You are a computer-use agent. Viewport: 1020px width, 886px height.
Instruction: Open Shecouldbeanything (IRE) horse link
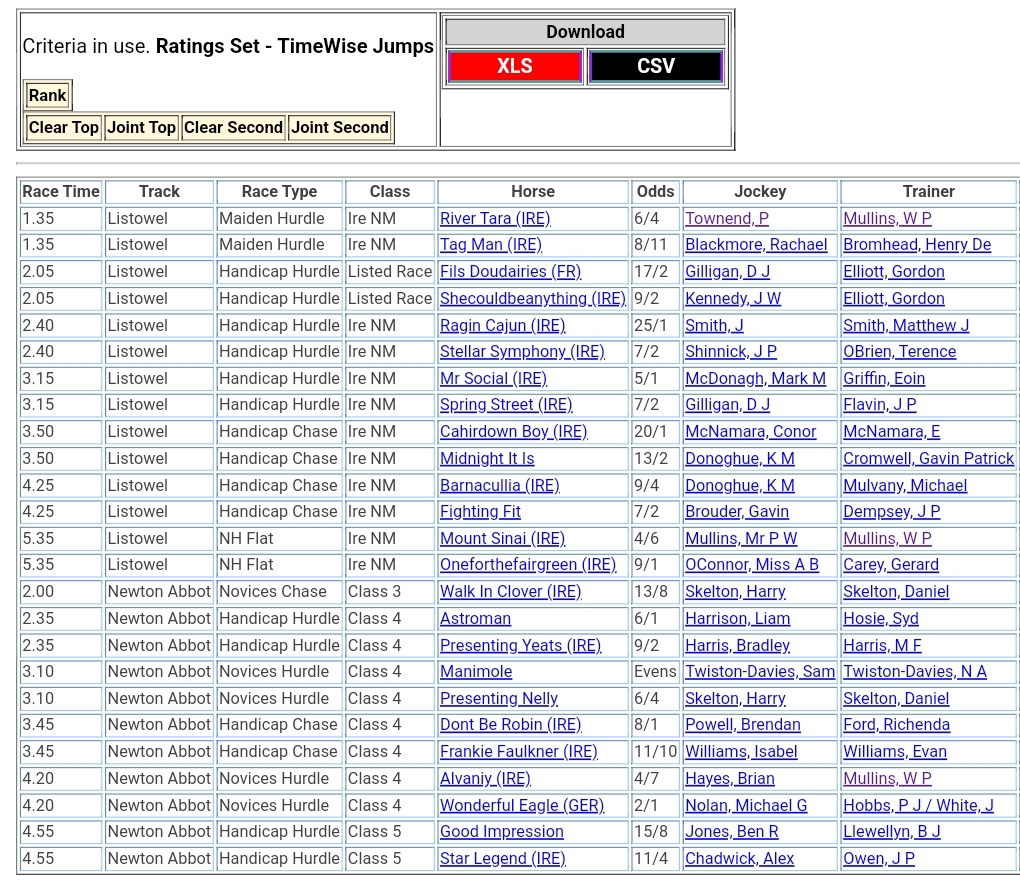coord(532,298)
